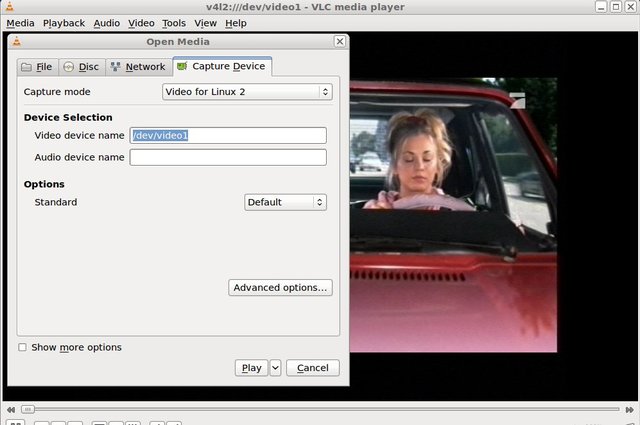Screen dimensions: 640x425
Task: Click the faster forward icon by seek bar
Action: (x=629, y=409)
